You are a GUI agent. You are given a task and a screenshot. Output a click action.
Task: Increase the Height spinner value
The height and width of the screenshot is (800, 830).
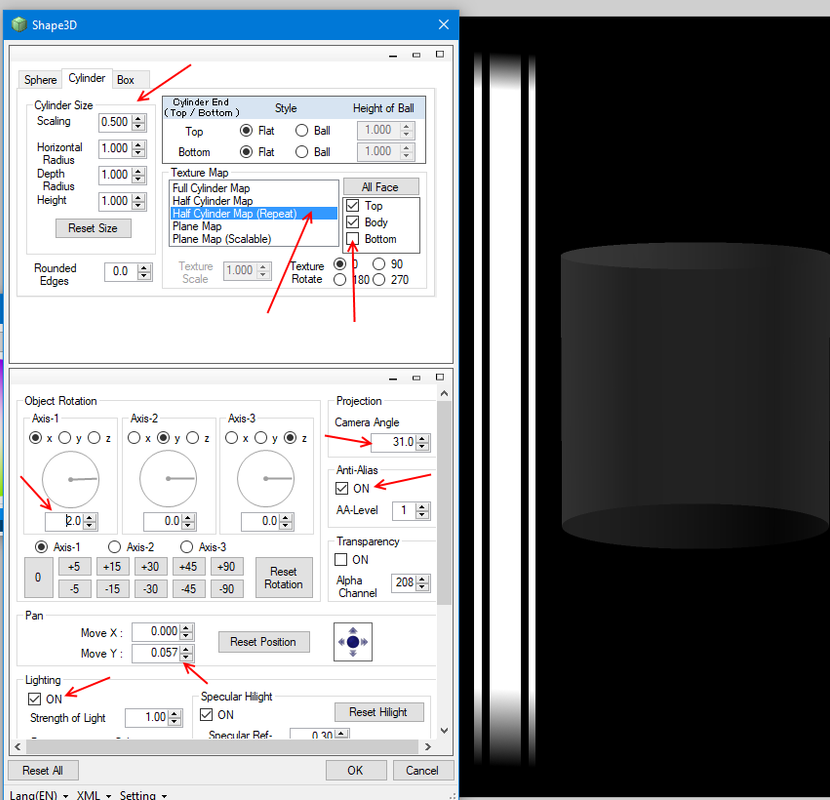point(139,197)
